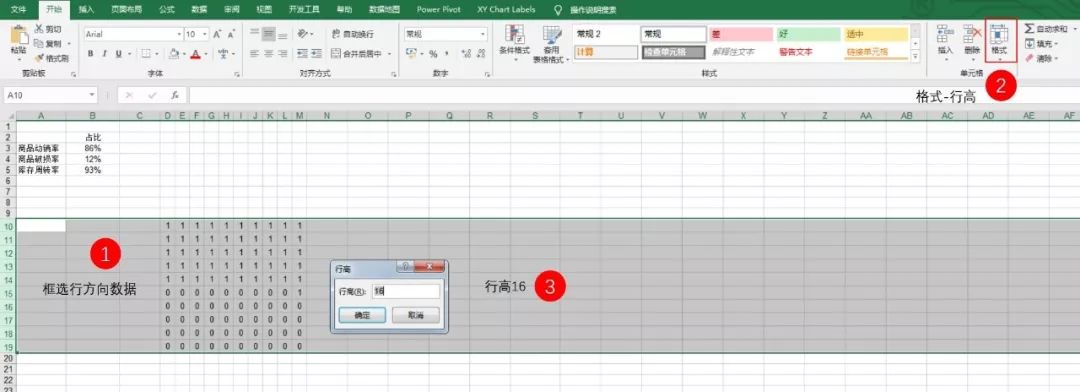Click the 删除 (Delete) cells icon
The image size is (1080, 392).
click(972, 34)
